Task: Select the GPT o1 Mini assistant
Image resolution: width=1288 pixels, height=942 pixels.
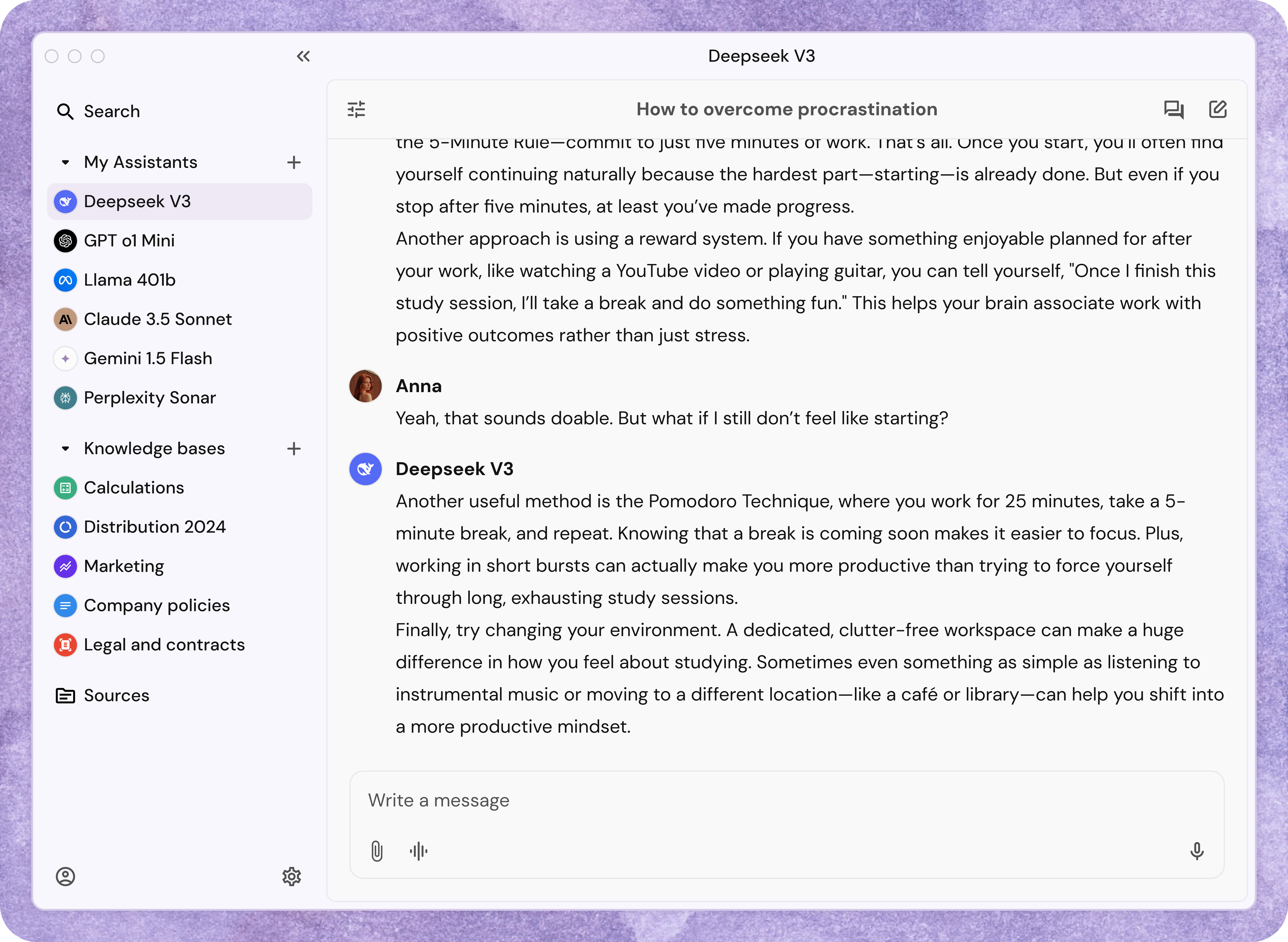Action: [x=180, y=241]
